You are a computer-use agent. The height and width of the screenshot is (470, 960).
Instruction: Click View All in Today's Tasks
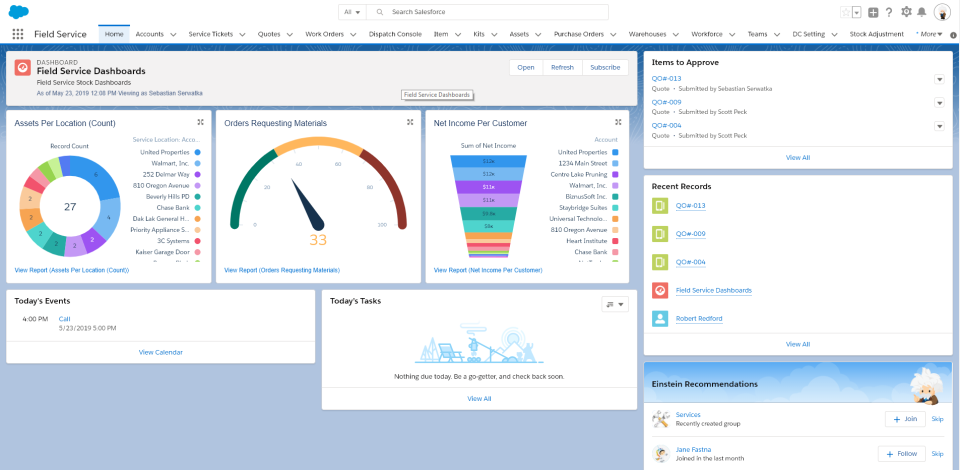click(x=479, y=398)
